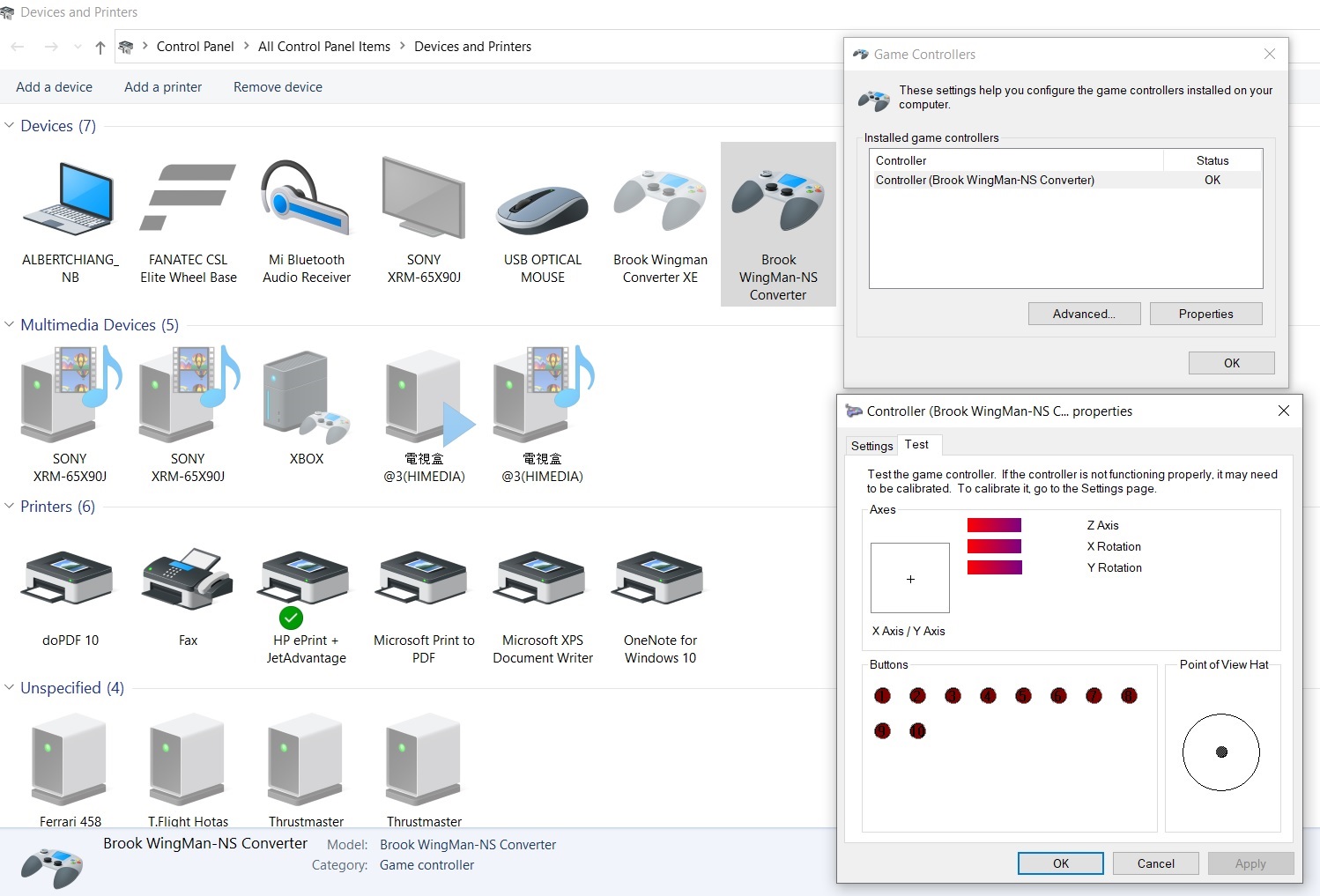Go to Control Panel in the breadcrumb
The width and height of the screenshot is (1320, 896).
click(x=195, y=47)
